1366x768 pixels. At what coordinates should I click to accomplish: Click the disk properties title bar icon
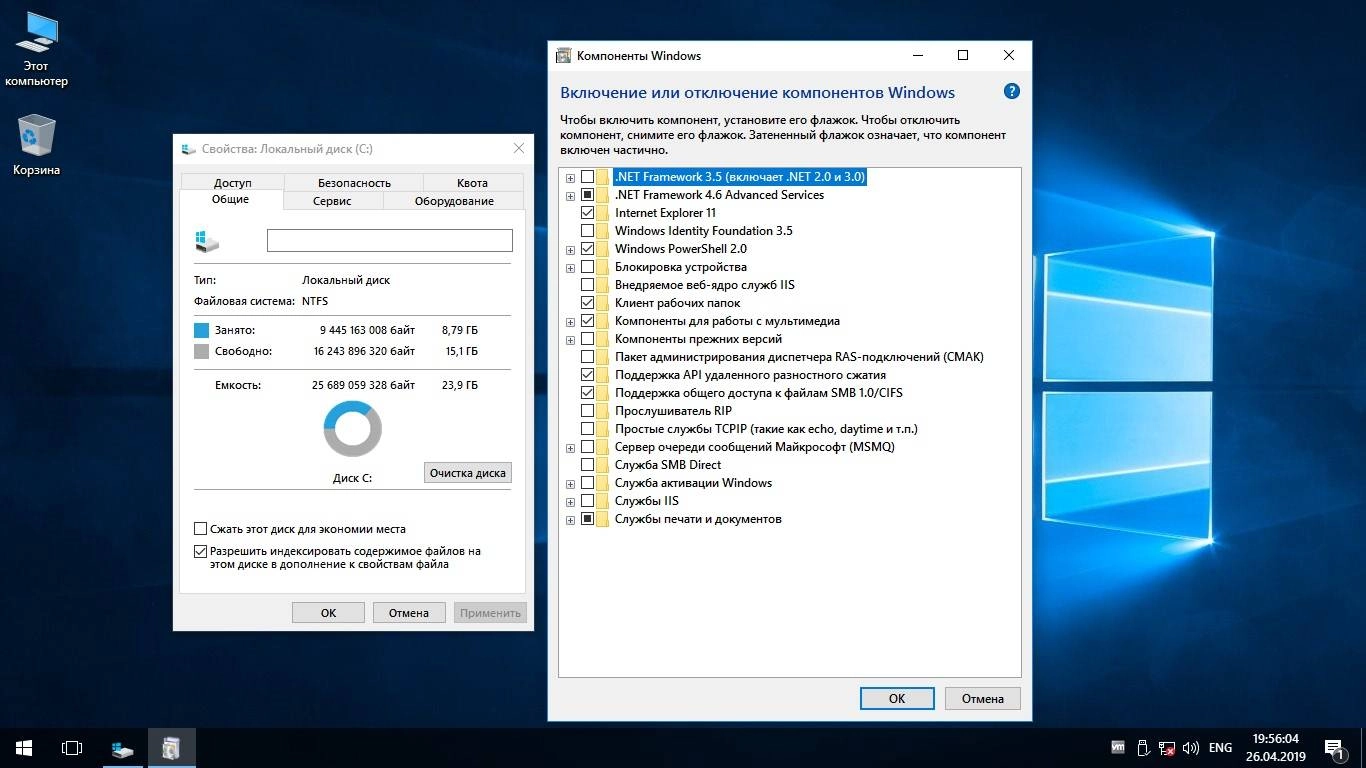point(189,149)
